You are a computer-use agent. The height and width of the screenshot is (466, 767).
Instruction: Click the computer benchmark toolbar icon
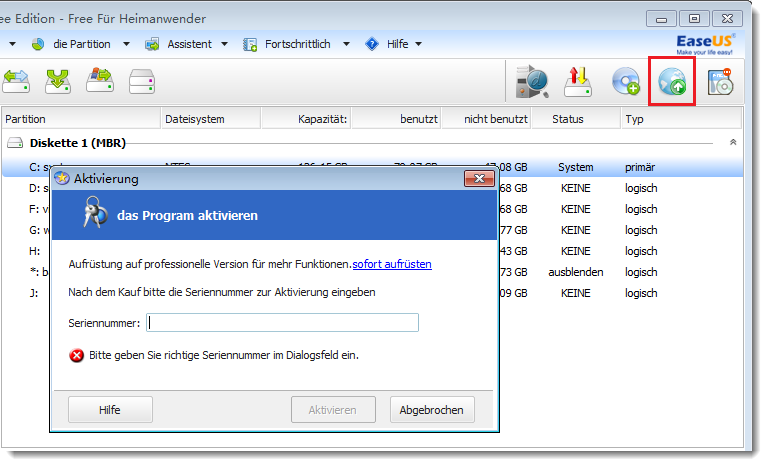pos(533,82)
